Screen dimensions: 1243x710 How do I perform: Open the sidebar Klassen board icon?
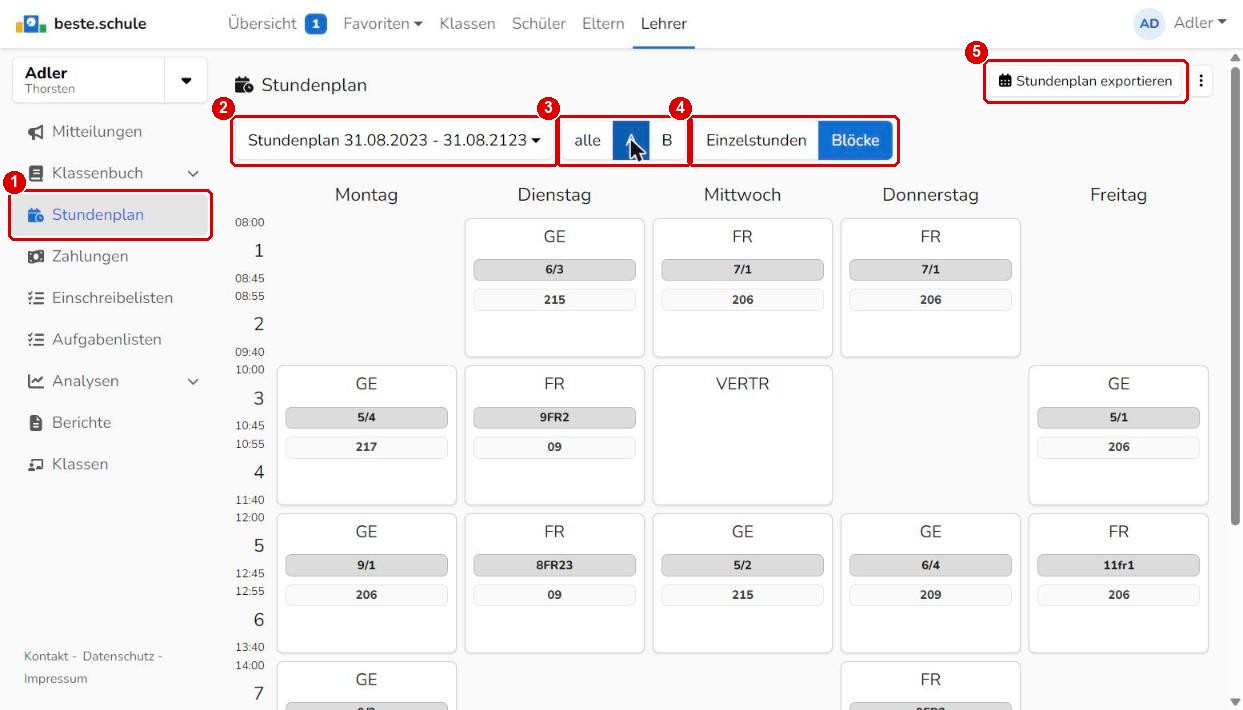(x=36, y=465)
